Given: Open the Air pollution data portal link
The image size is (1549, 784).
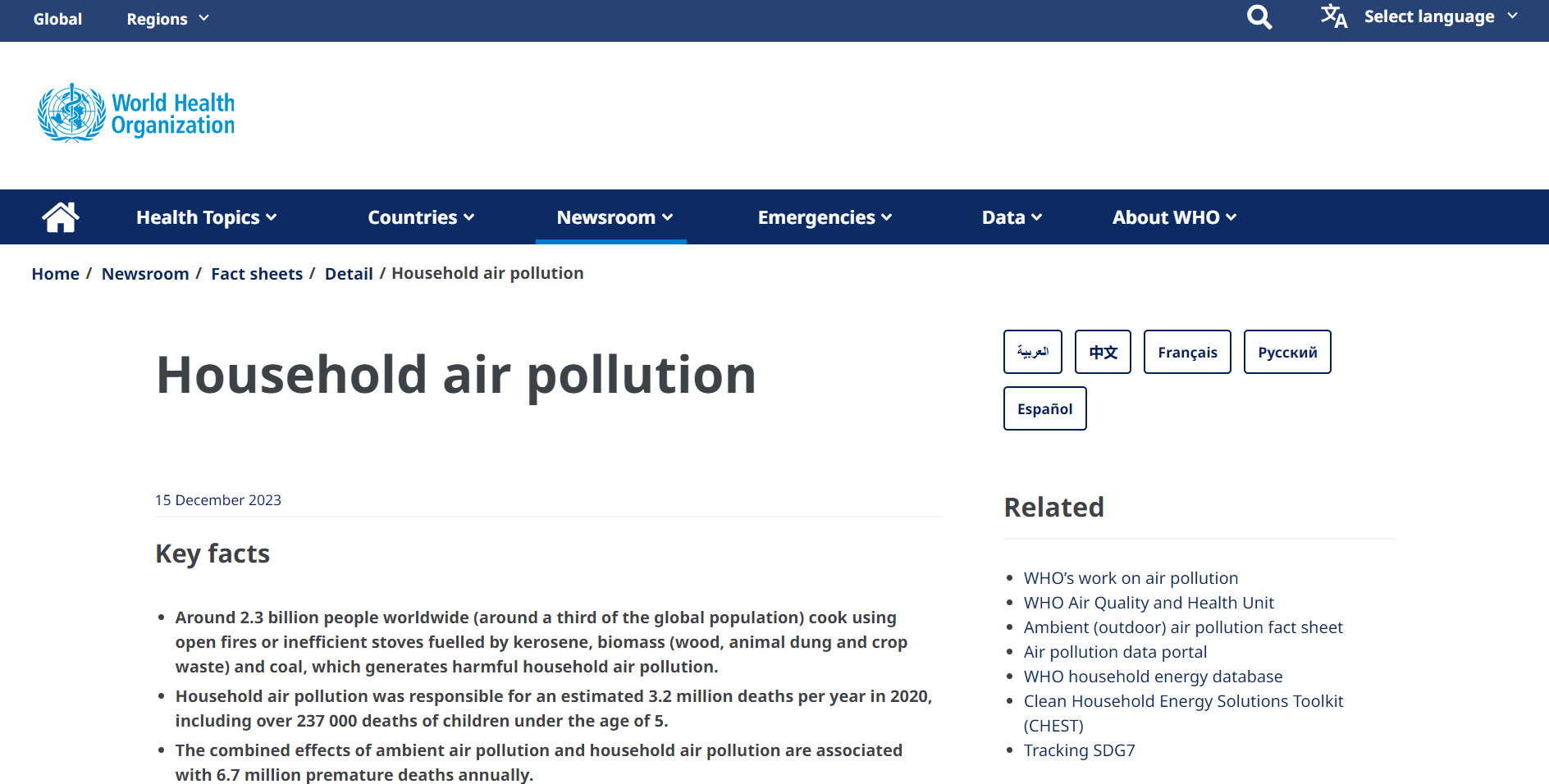Looking at the screenshot, I should [1115, 652].
